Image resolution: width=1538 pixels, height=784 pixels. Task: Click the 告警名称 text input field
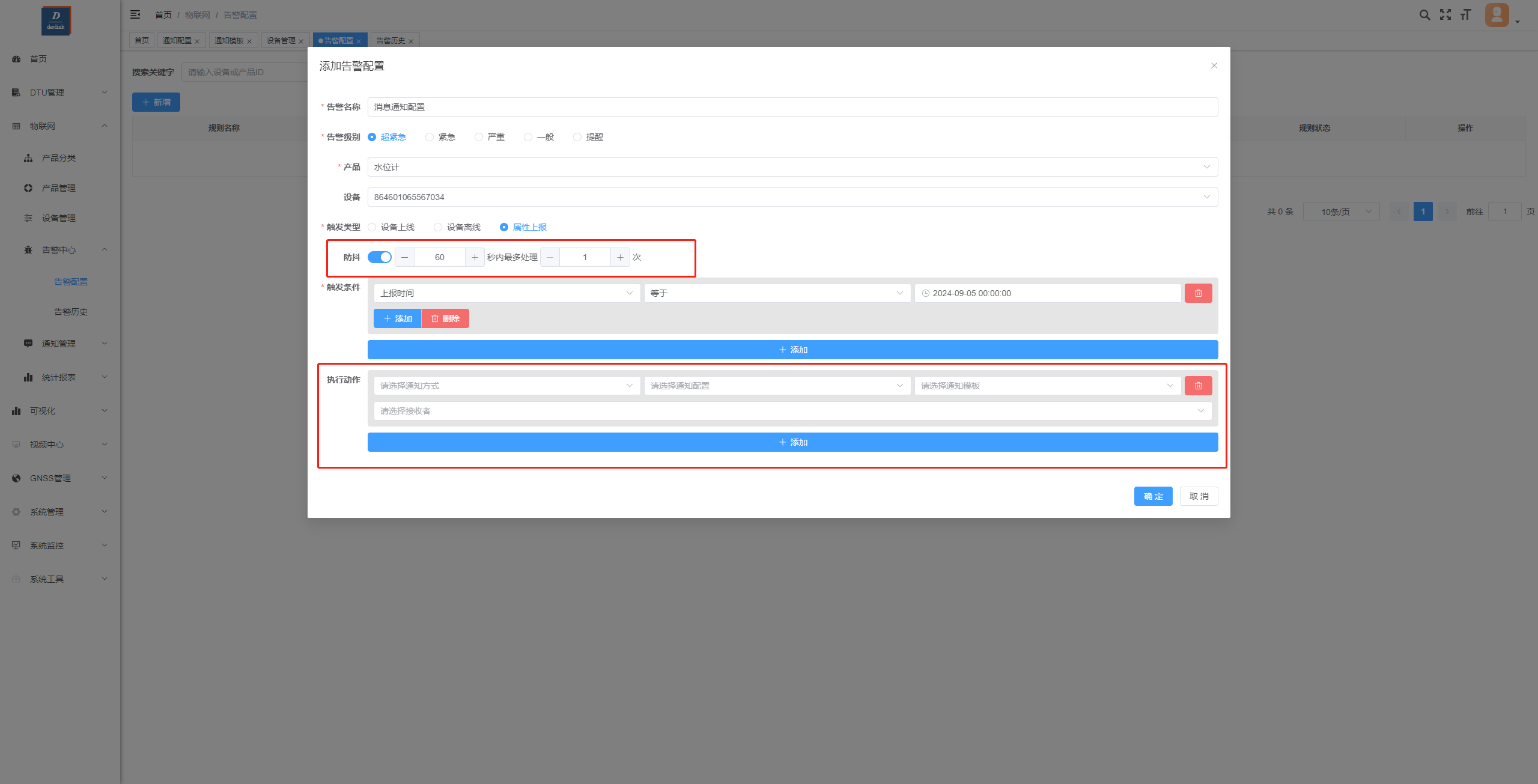click(792, 107)
